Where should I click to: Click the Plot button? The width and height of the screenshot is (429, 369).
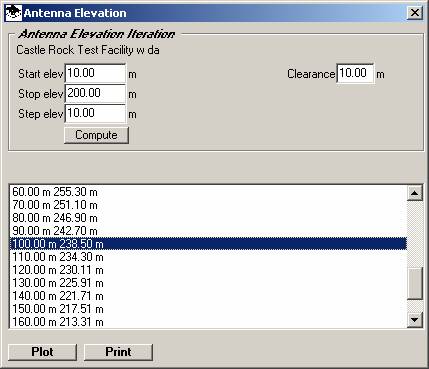tap(42, 352)
